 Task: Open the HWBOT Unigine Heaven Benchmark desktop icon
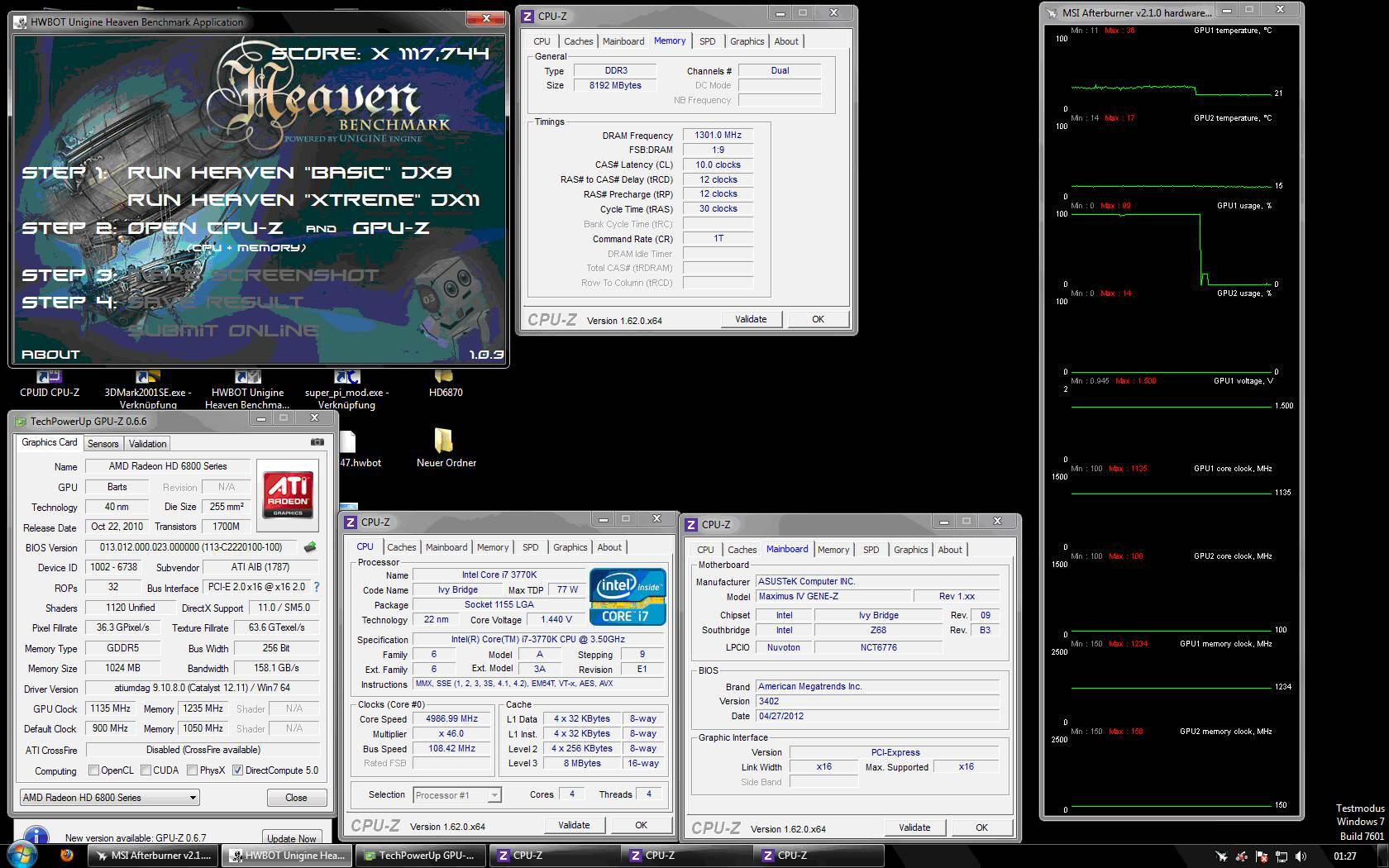coord(247,390)
